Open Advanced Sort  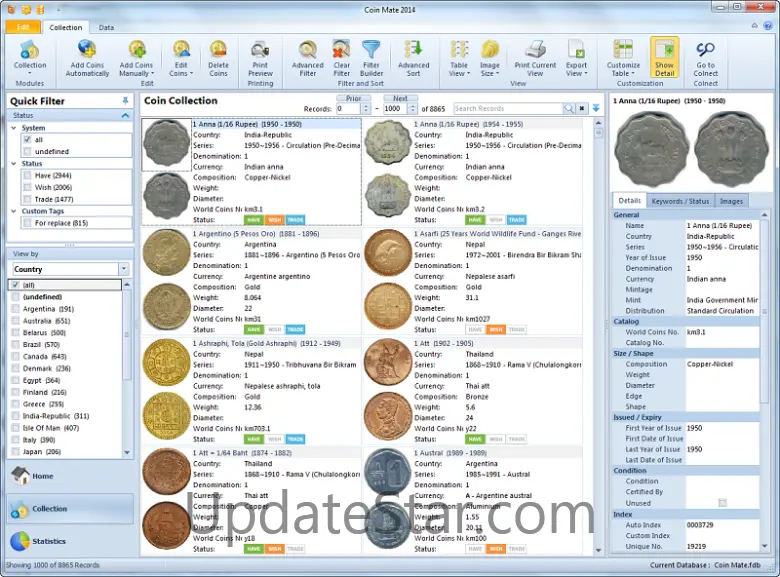(x=413, y=59)
